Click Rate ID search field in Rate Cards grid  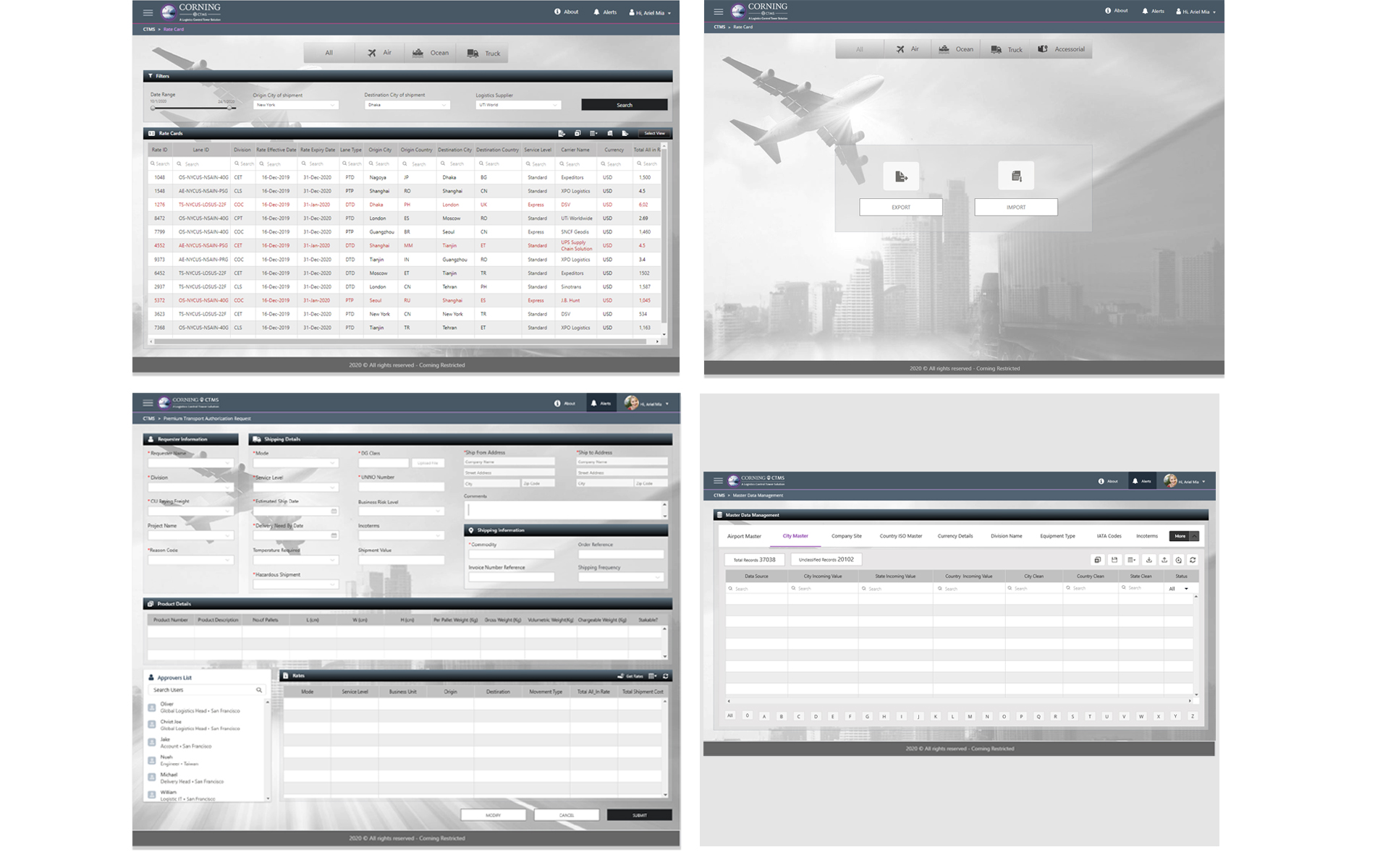click(x=159, y=163)
